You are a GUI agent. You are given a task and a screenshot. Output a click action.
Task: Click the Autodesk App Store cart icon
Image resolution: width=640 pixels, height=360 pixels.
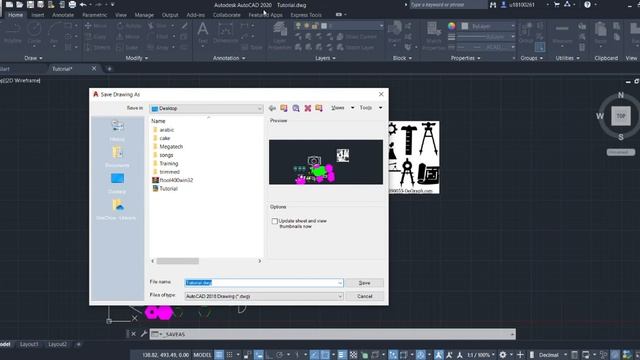point(557,5)
